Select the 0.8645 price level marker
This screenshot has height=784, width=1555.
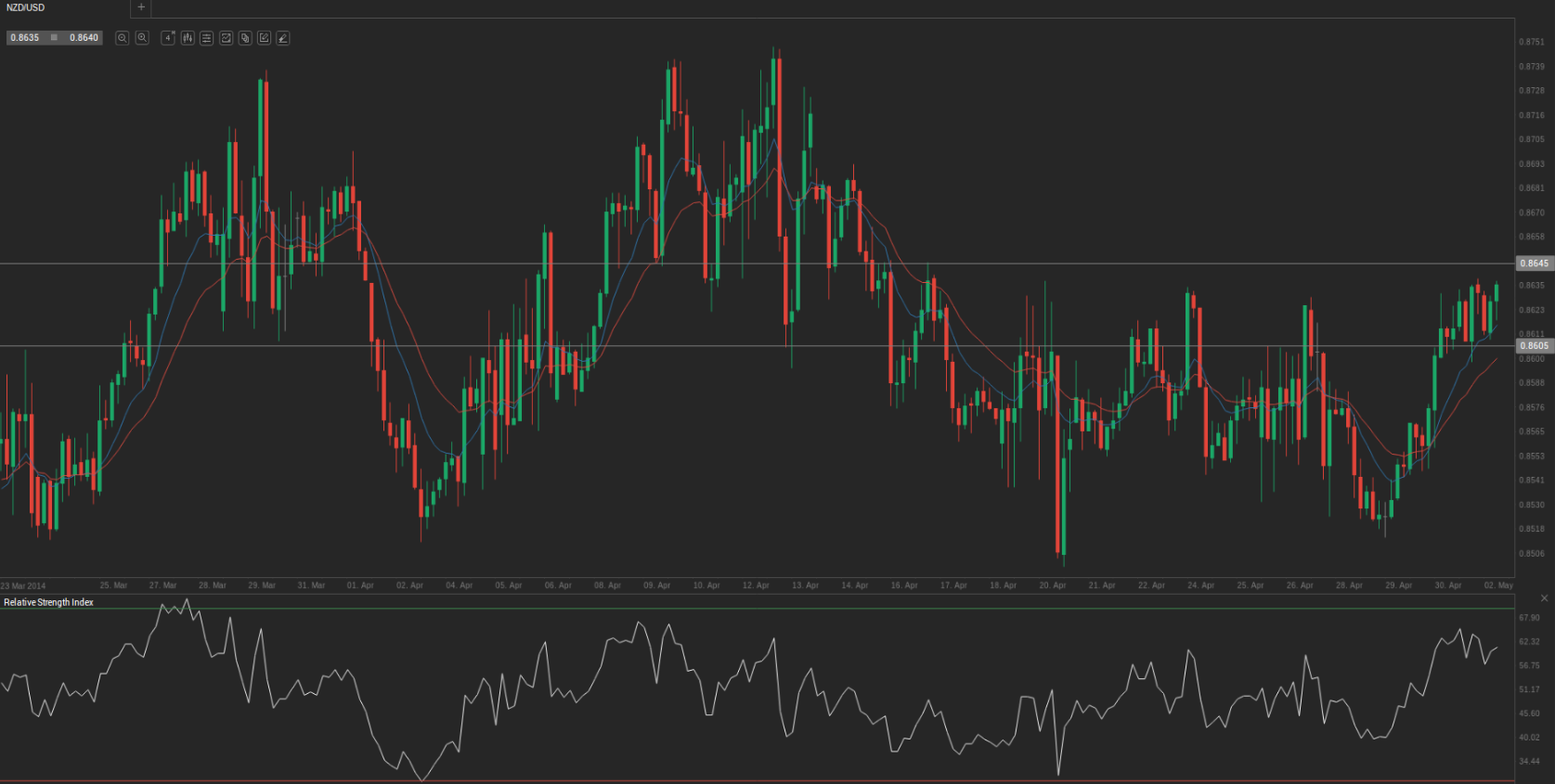(x=1534, y=263)
